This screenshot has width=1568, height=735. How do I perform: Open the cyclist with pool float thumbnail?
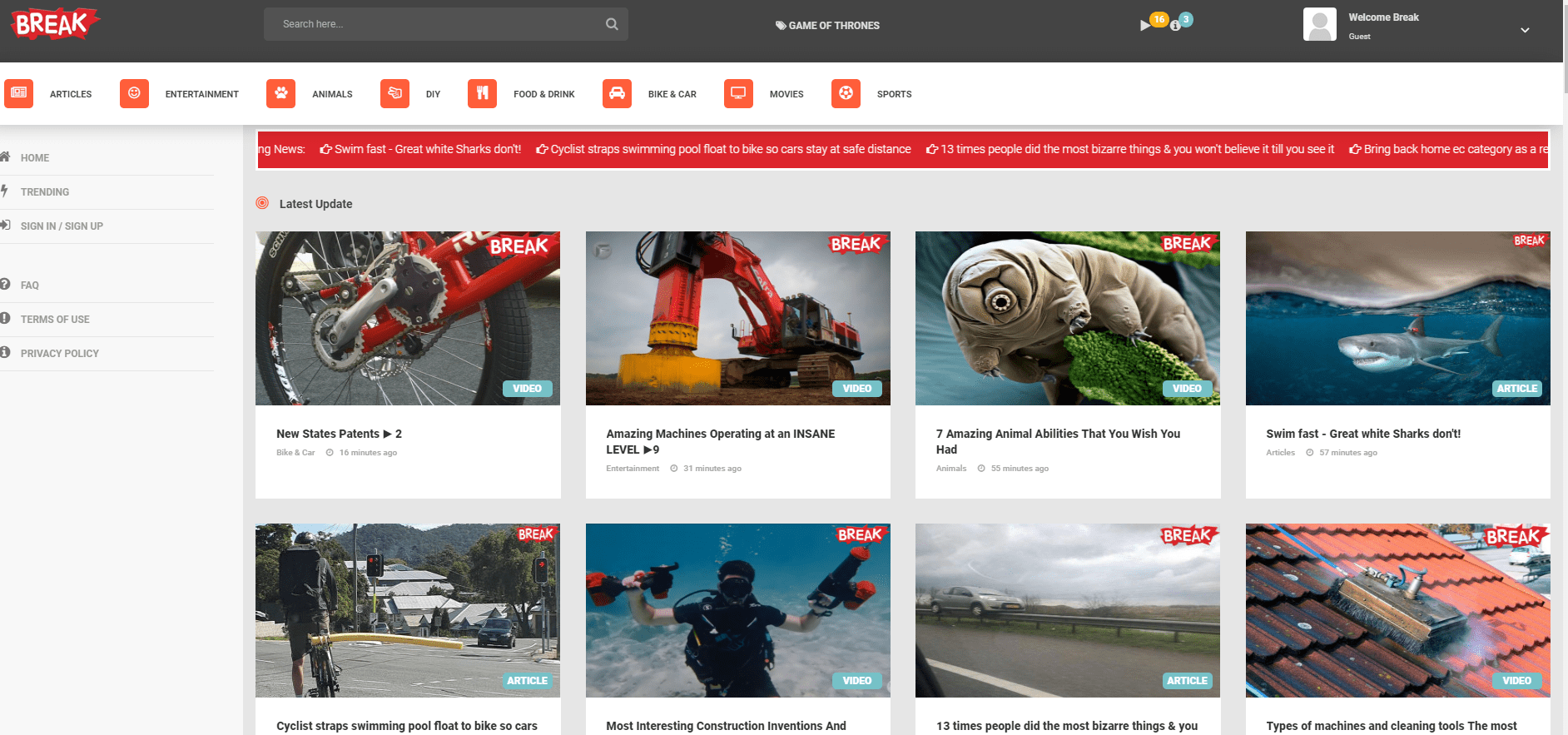click(408, 610)
